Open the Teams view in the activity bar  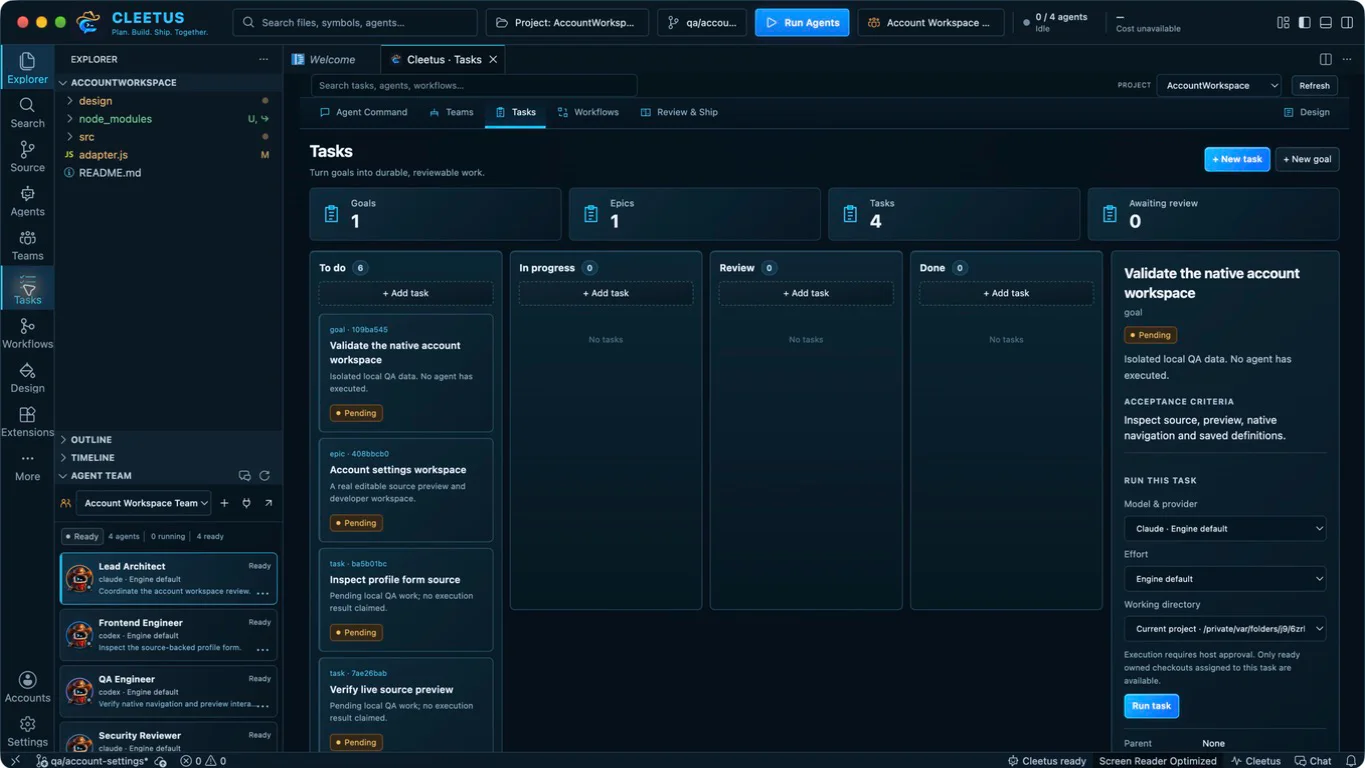click(27, 244)
